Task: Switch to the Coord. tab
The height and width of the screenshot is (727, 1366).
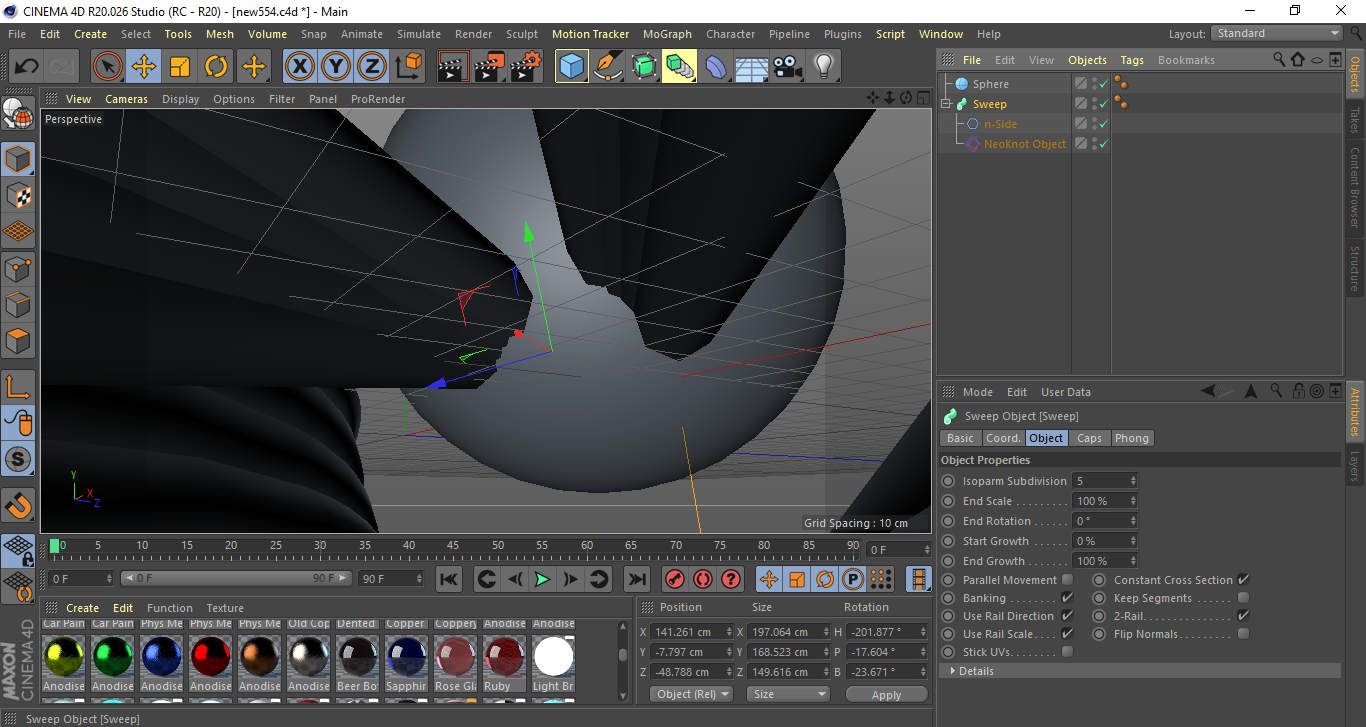Action: [1003, 438]
